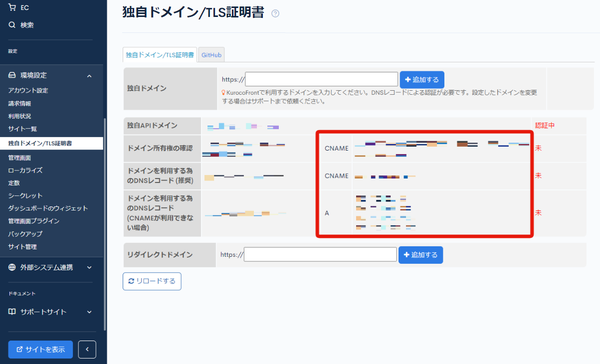Switch to the GitHub tab

pos(212,55)
